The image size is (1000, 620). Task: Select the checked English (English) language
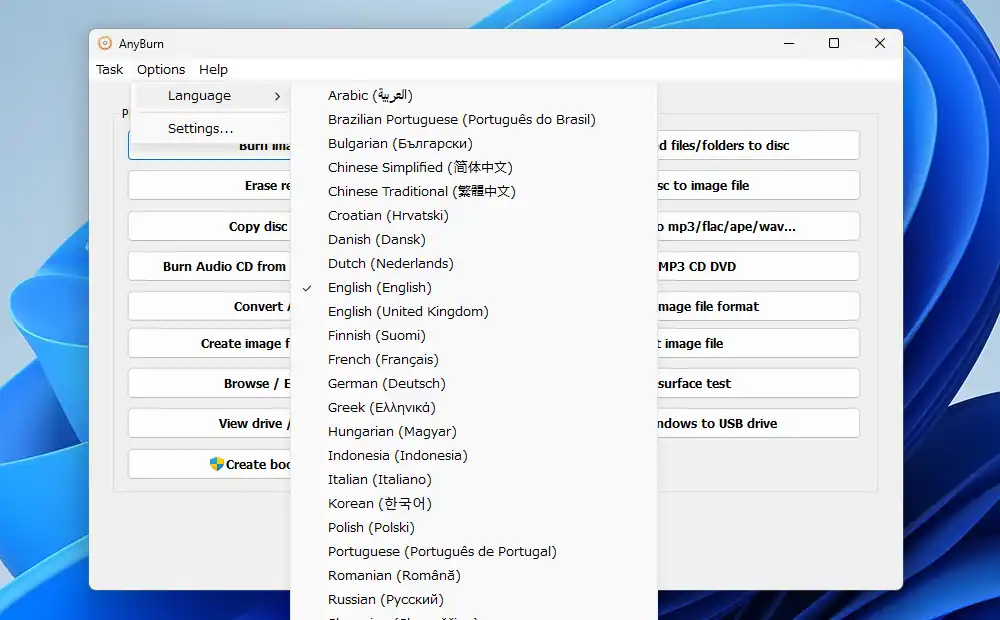pos(379,288)
